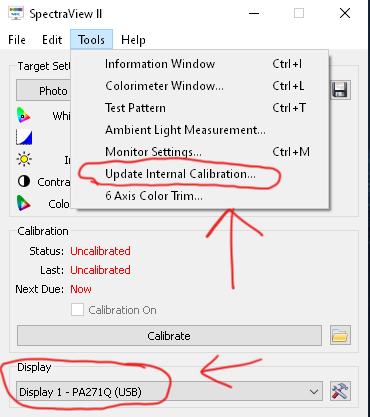The height and width of the screenshot is (417, 370).
Task: Click the color gamut triangle icon
Action: [24, 203]
